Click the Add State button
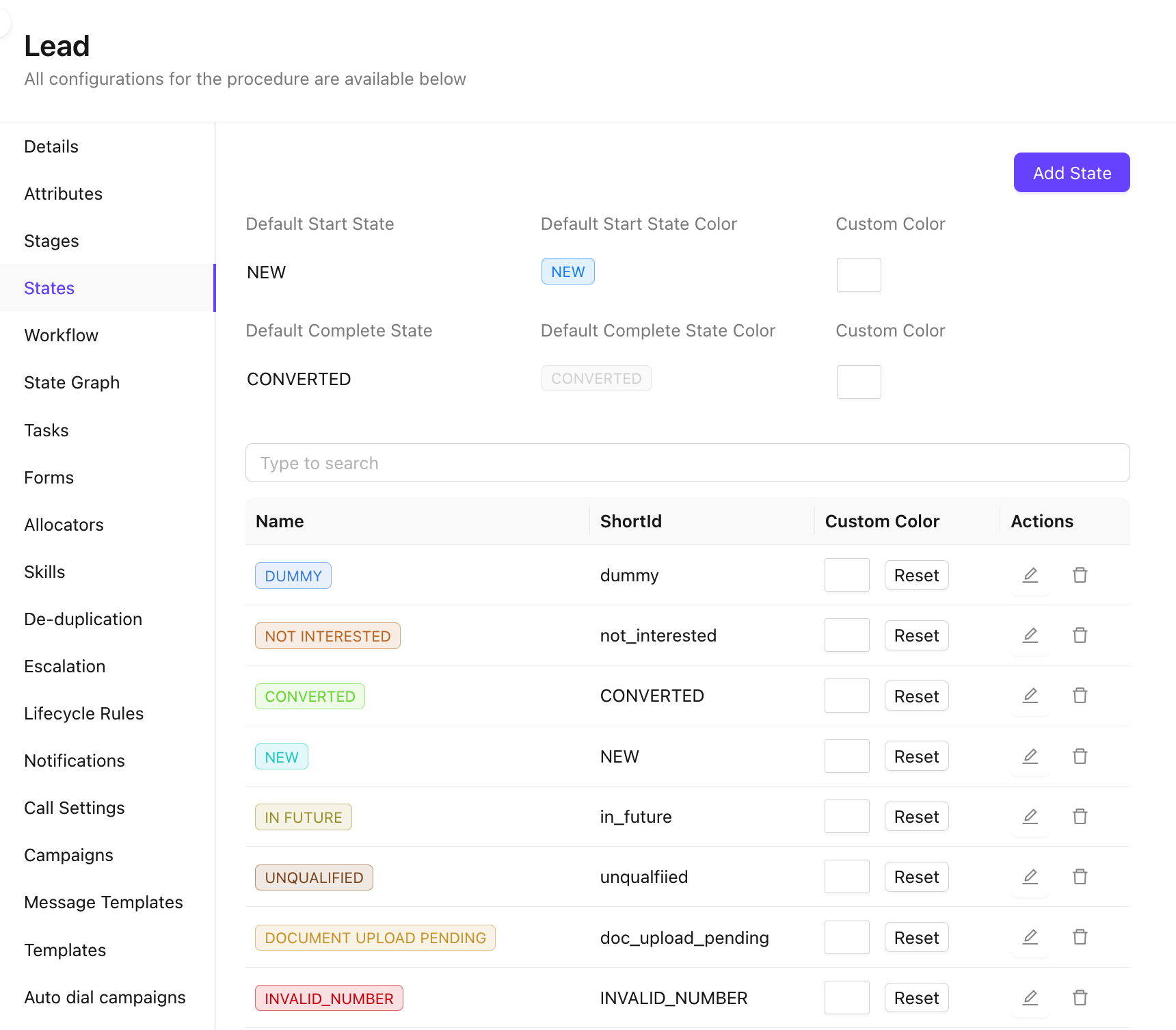This screenshot has width=1176, height=1030. pos(1071,173)
